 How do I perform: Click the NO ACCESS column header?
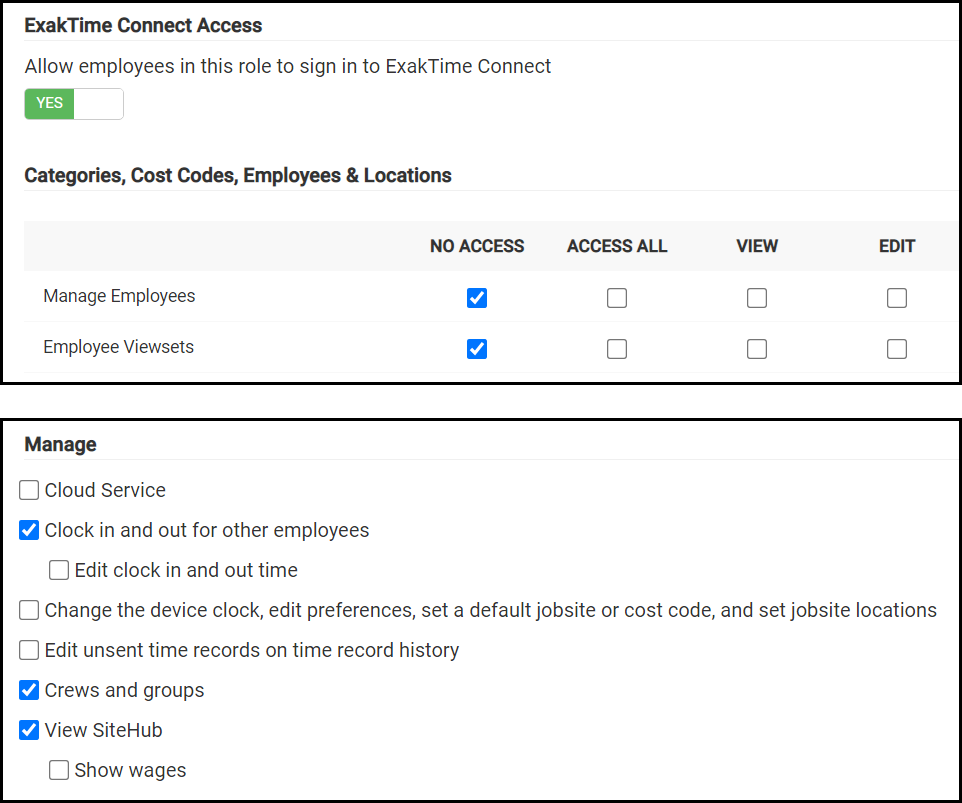477,246
